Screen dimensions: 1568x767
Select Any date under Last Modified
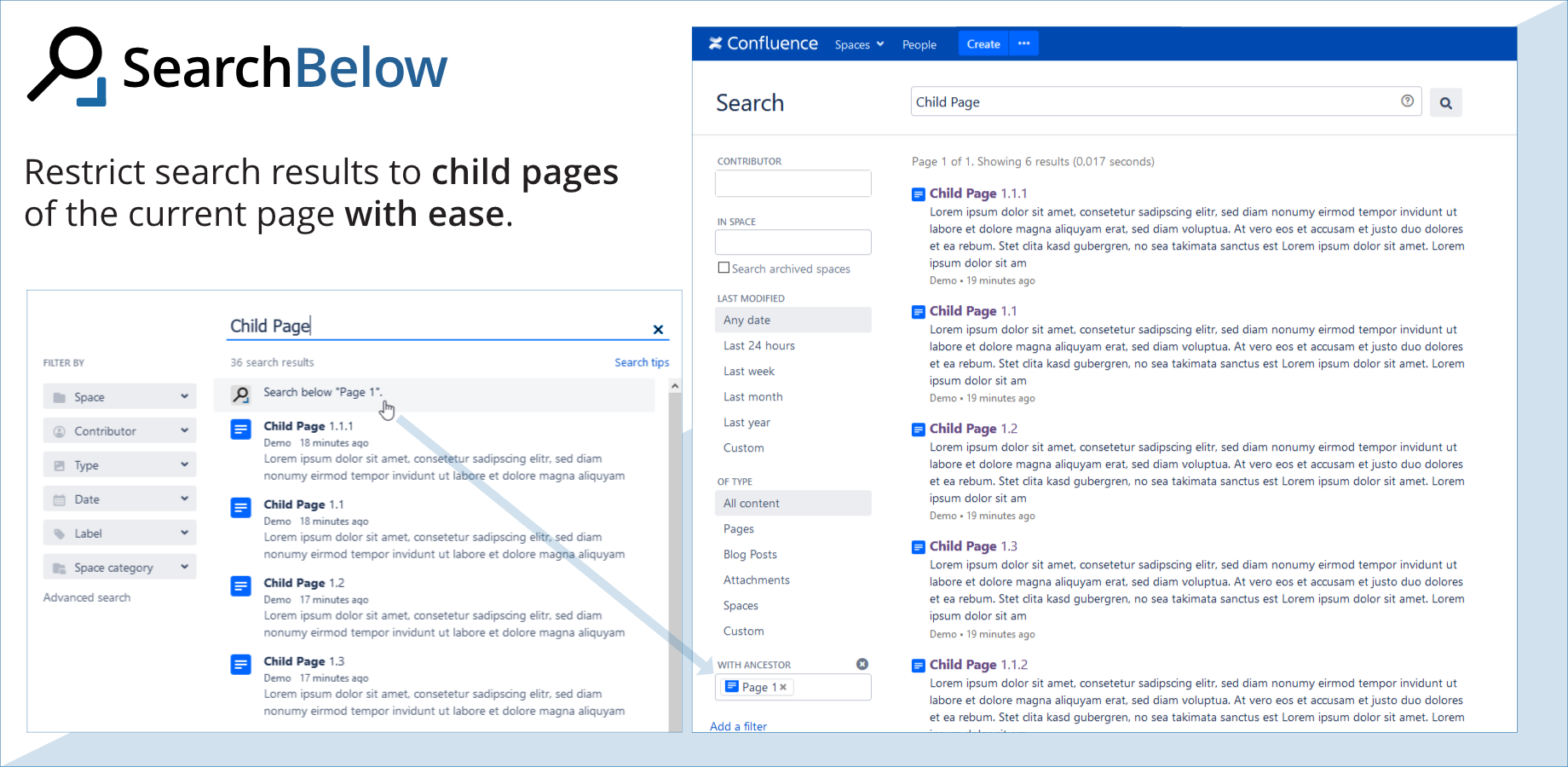point(793,320)
